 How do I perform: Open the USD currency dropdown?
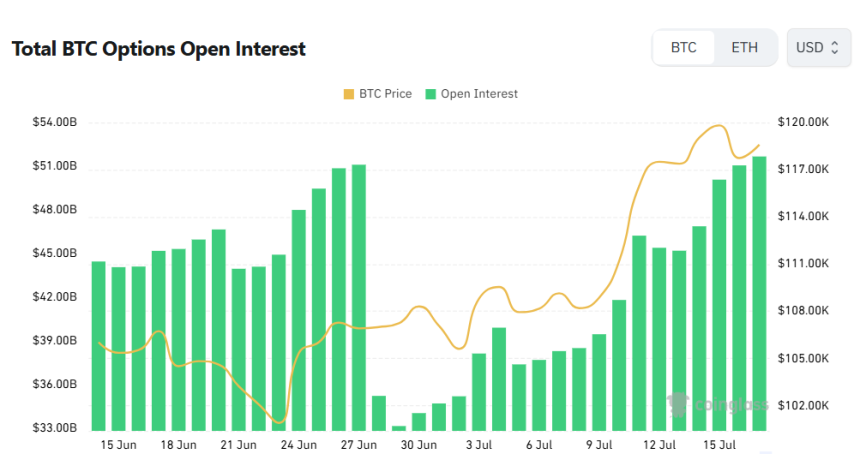818,48
